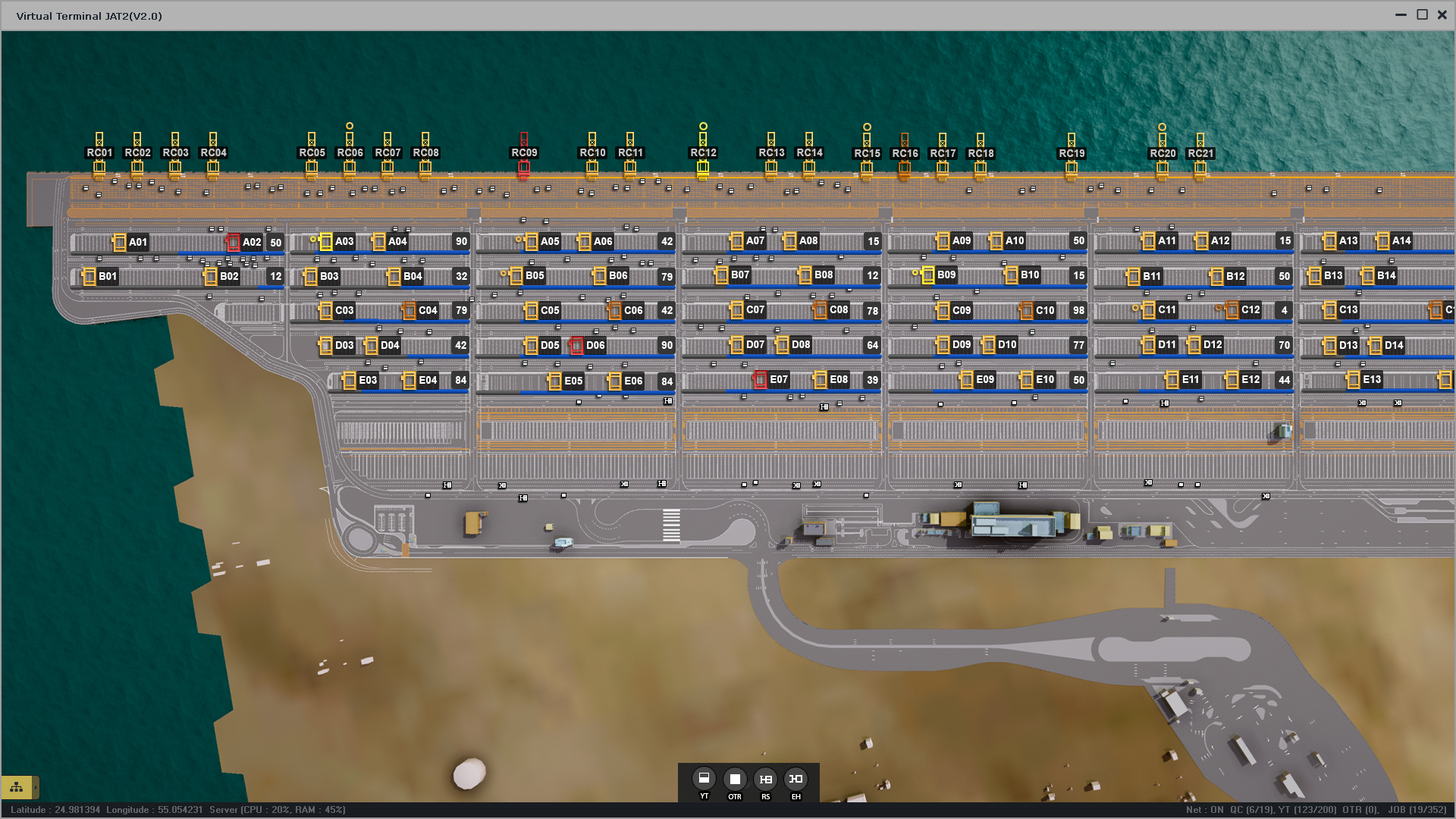Toggle the RS reach stacker button
This screenshot has width=1456, height=819.
(765, 779)
